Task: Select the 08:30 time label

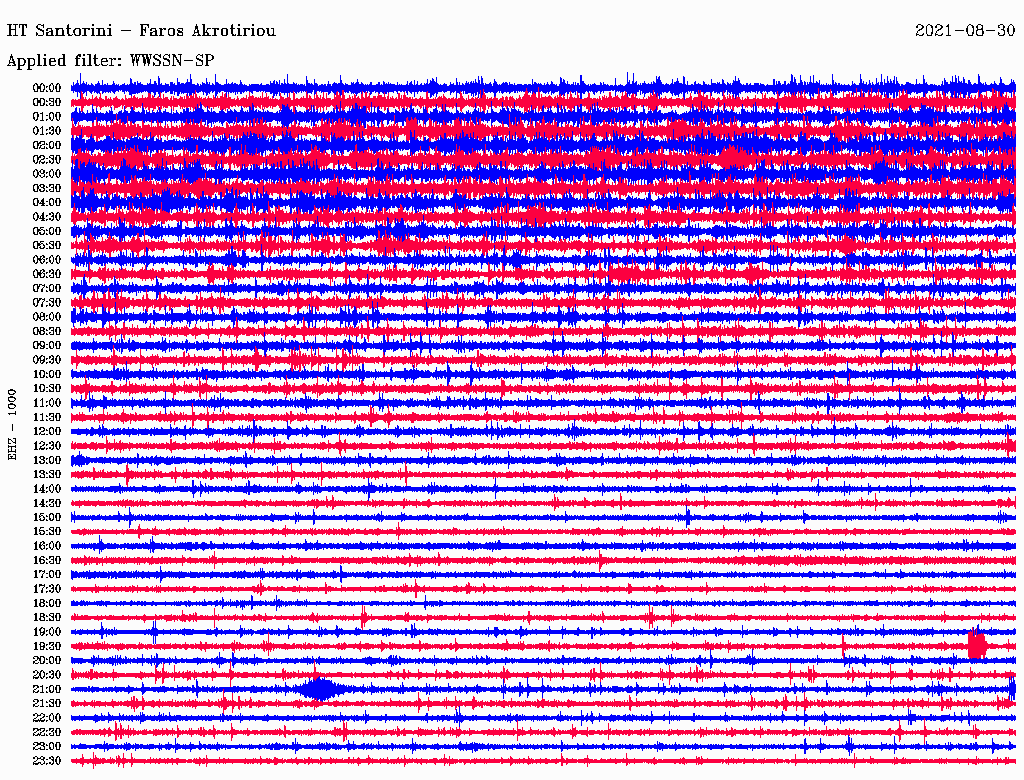Action: point(47,332)
